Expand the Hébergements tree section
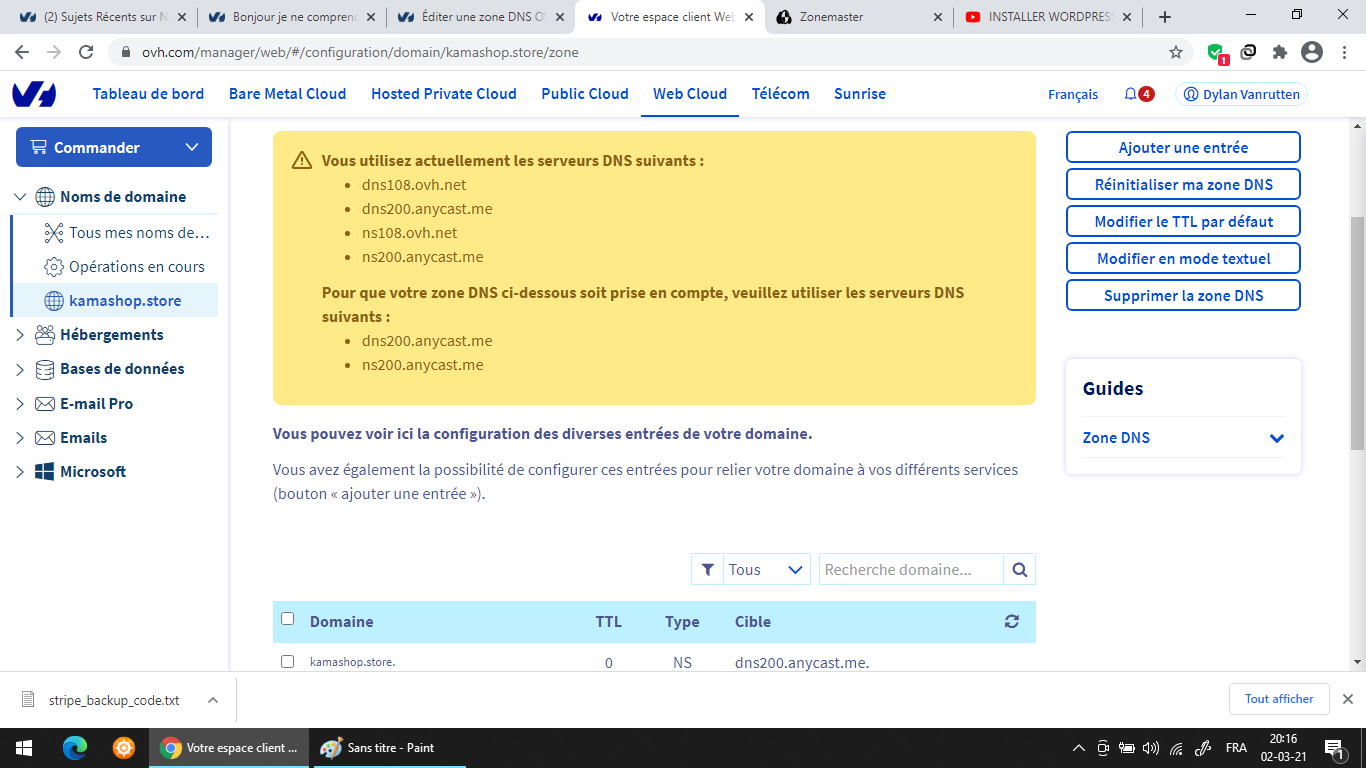 point(20,335)
